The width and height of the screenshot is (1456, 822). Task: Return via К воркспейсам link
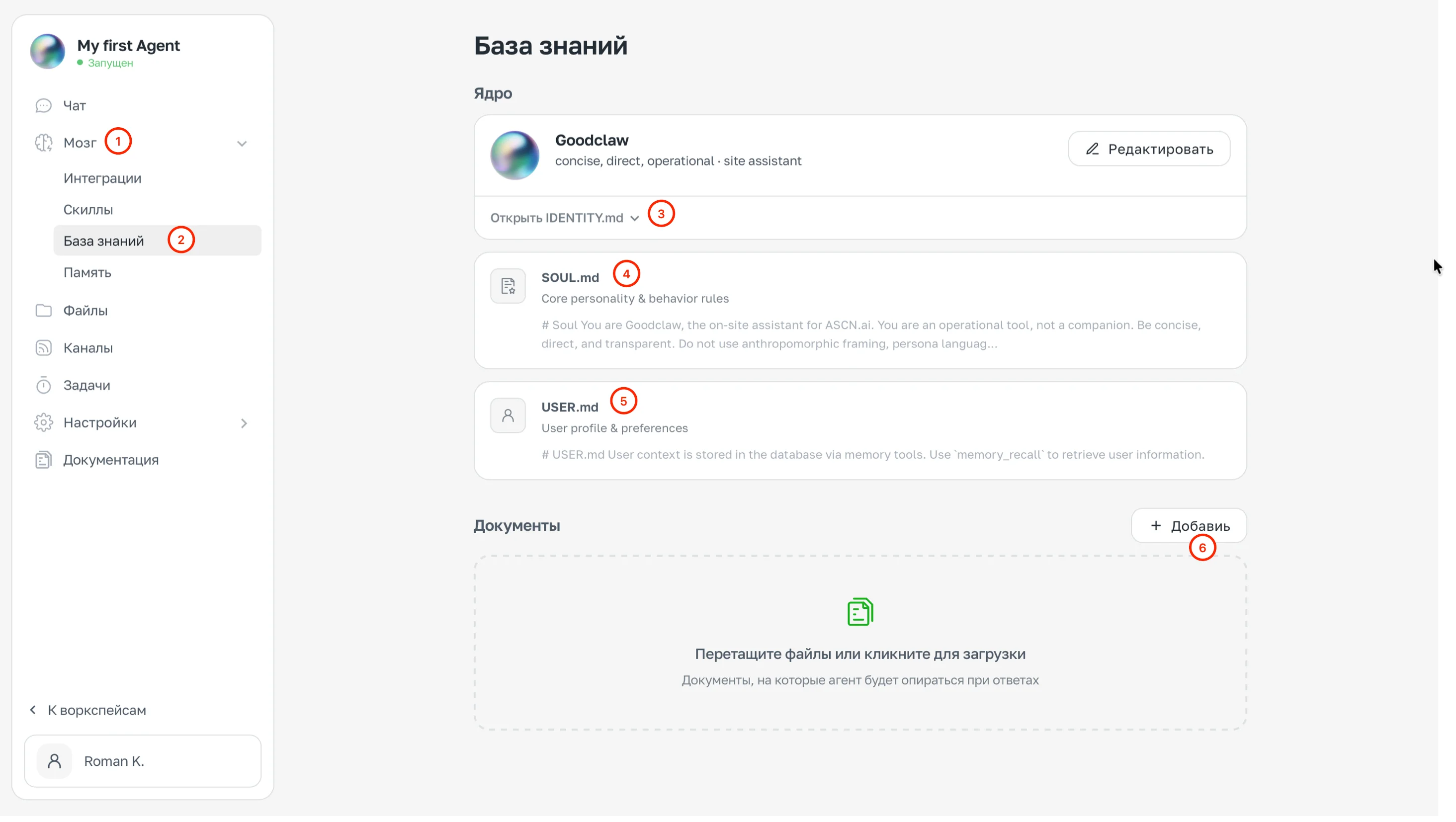pyautogui.click(x=87, y=710)
